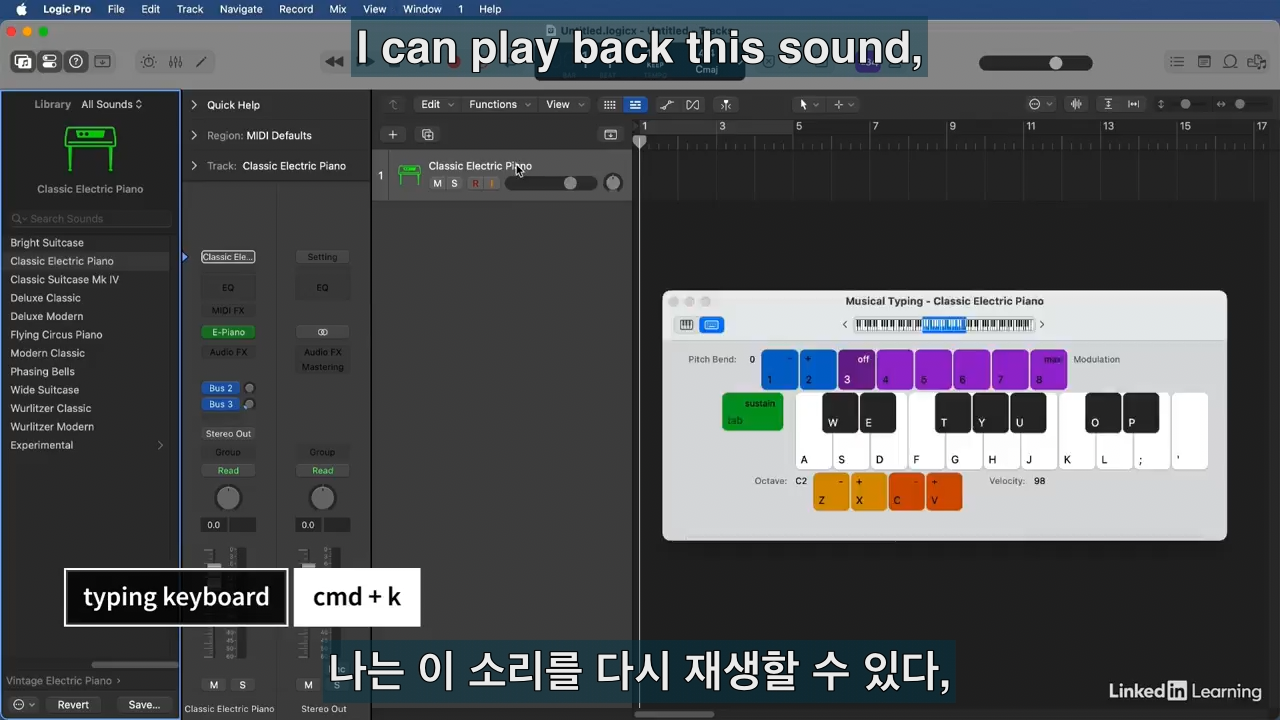The height and width of the screenshot is (720, 1280).
Task: Open the Editors pencil button
Action: [201, 62]
